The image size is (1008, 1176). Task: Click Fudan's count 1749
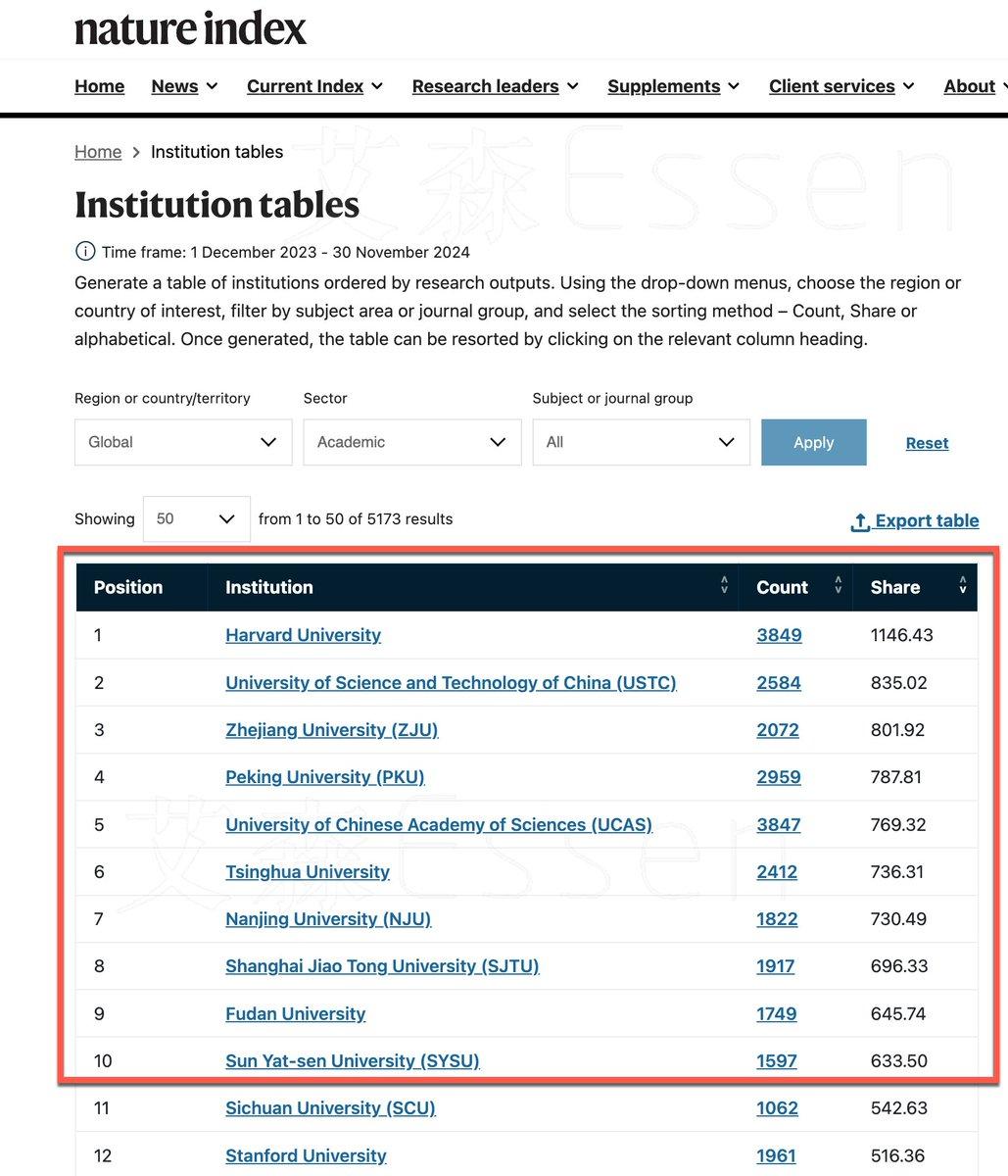pyautogui.click(x=777, y=1013)
